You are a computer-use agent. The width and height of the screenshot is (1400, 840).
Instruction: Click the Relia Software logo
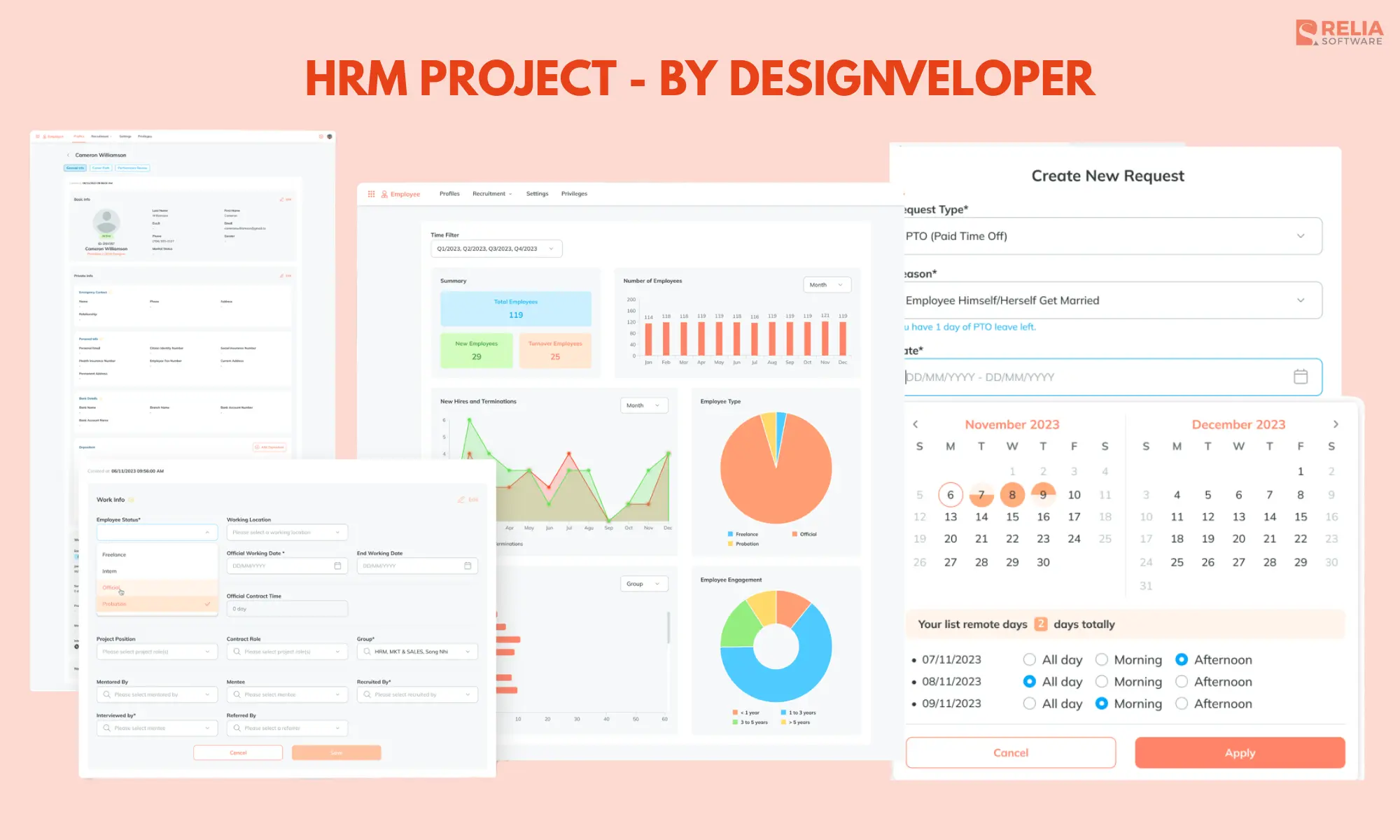pyautogui.click(x=1339, y=33)
